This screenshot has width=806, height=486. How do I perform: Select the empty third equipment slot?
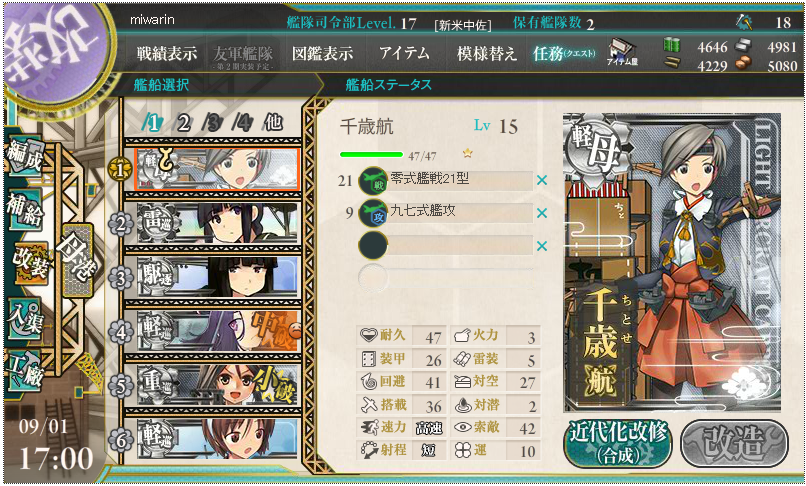tap(445, 246)
